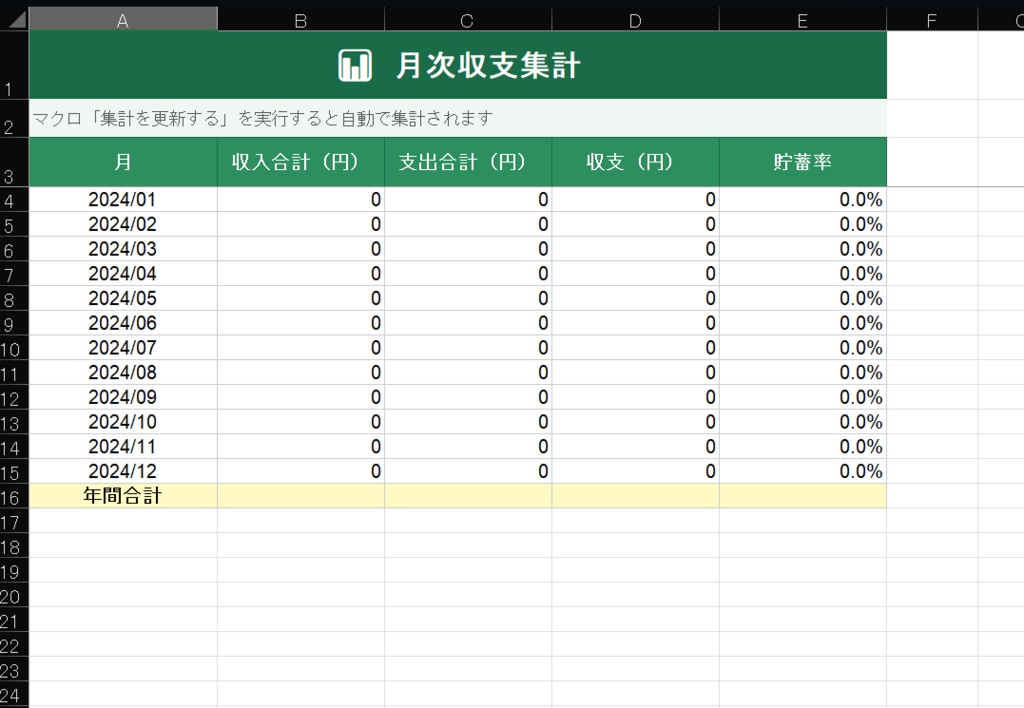Select the 2024/07 cell

tap(123, 347)
